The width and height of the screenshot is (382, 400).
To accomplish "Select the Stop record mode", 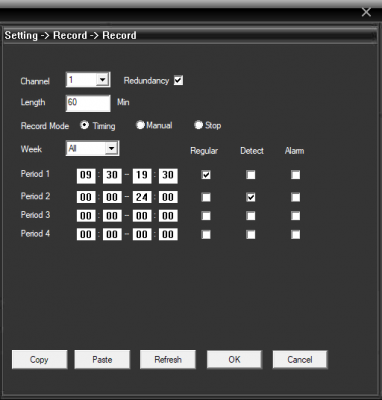I will click(x=199, y=125).
